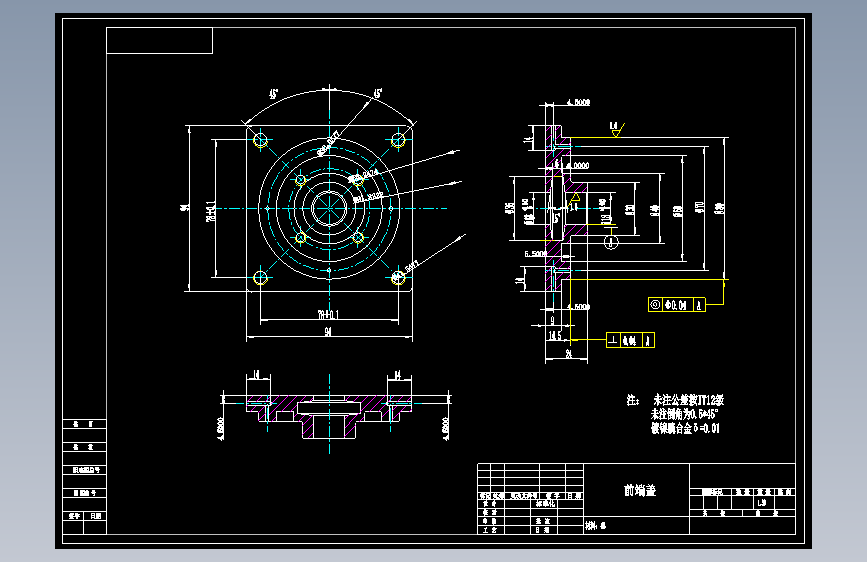Click the central bore circle of the plan view

pos(329,209)
